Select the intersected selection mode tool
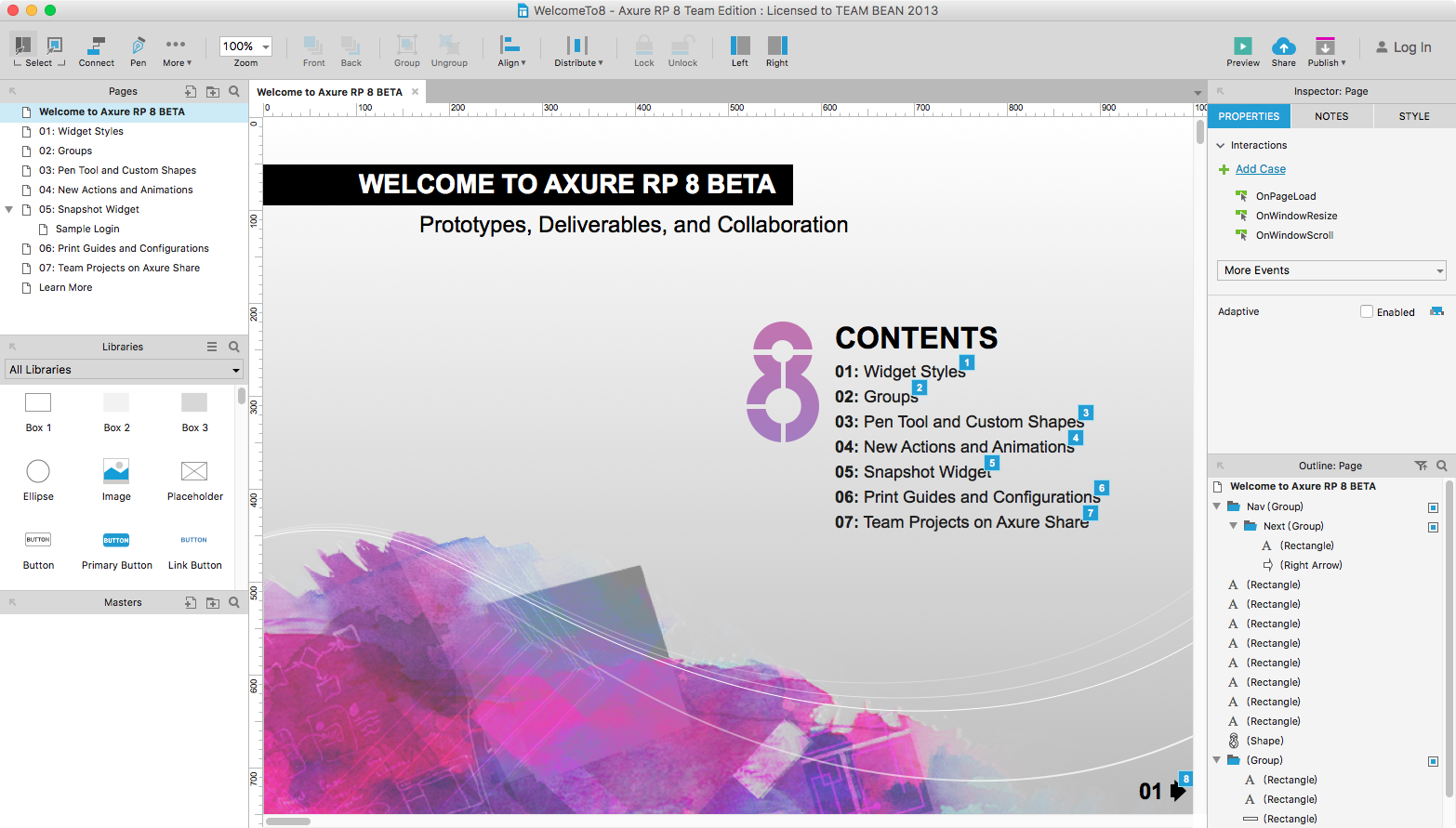 (23, 45)
